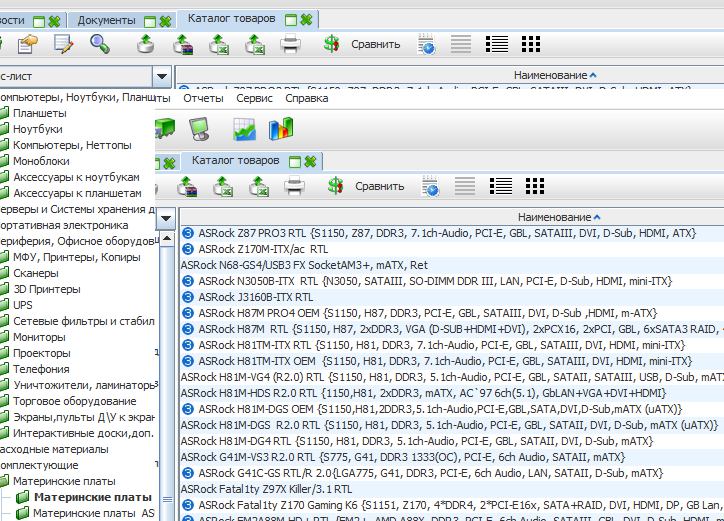
Task: Switch to grid tiles view in lower toolbar
Action: click(x=535, y=186)
